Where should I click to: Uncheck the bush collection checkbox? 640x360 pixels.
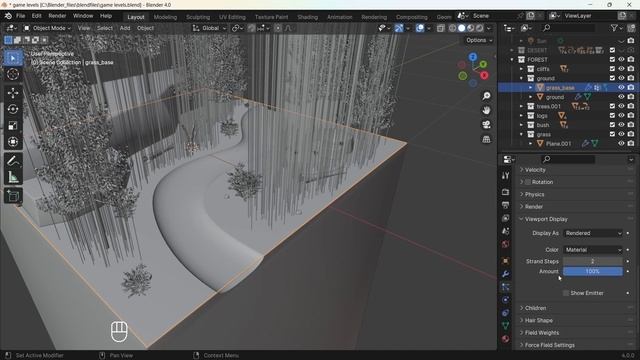coord(612,125)
